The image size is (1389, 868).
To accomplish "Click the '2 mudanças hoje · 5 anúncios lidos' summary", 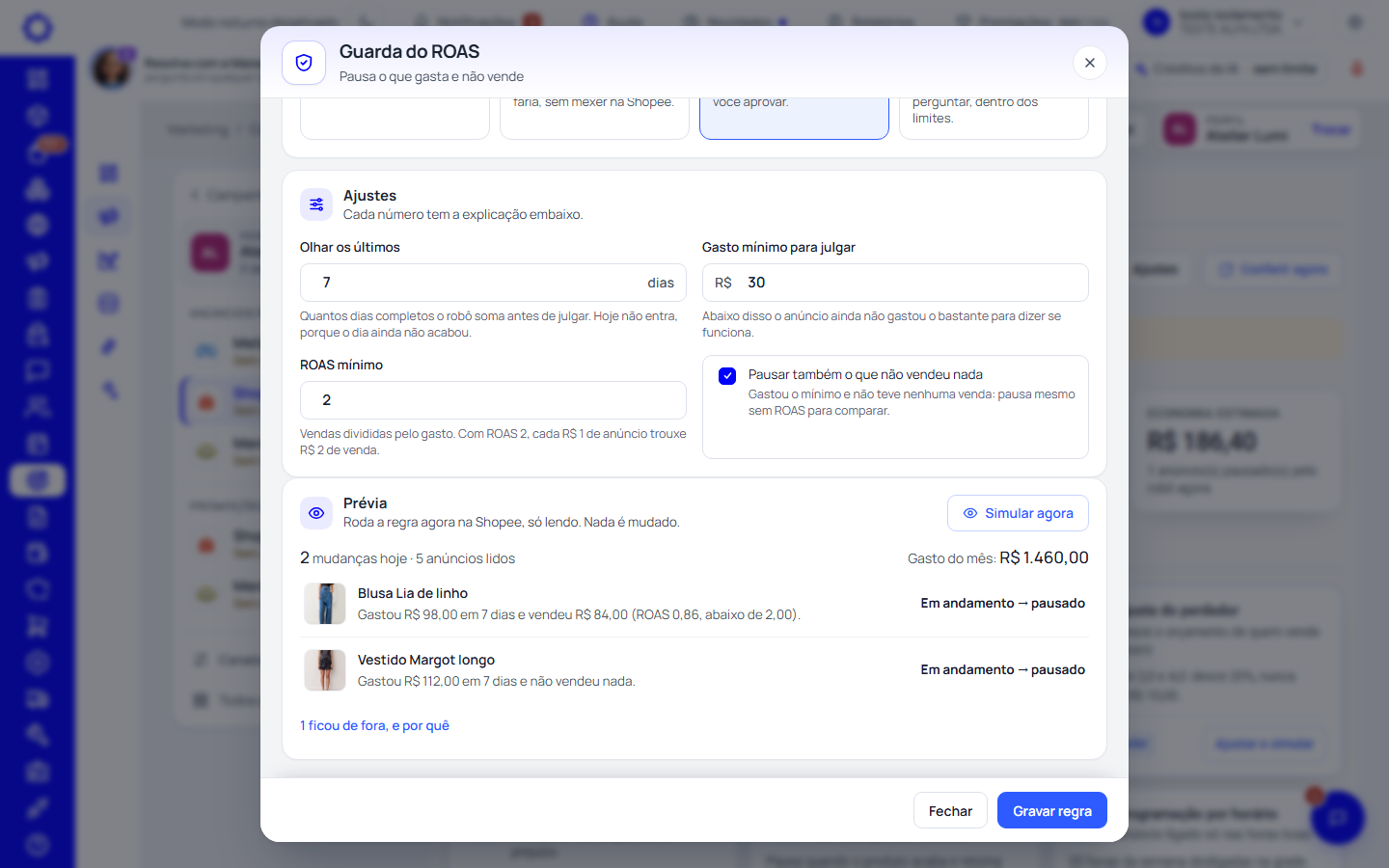I will (x=407, y=558).
